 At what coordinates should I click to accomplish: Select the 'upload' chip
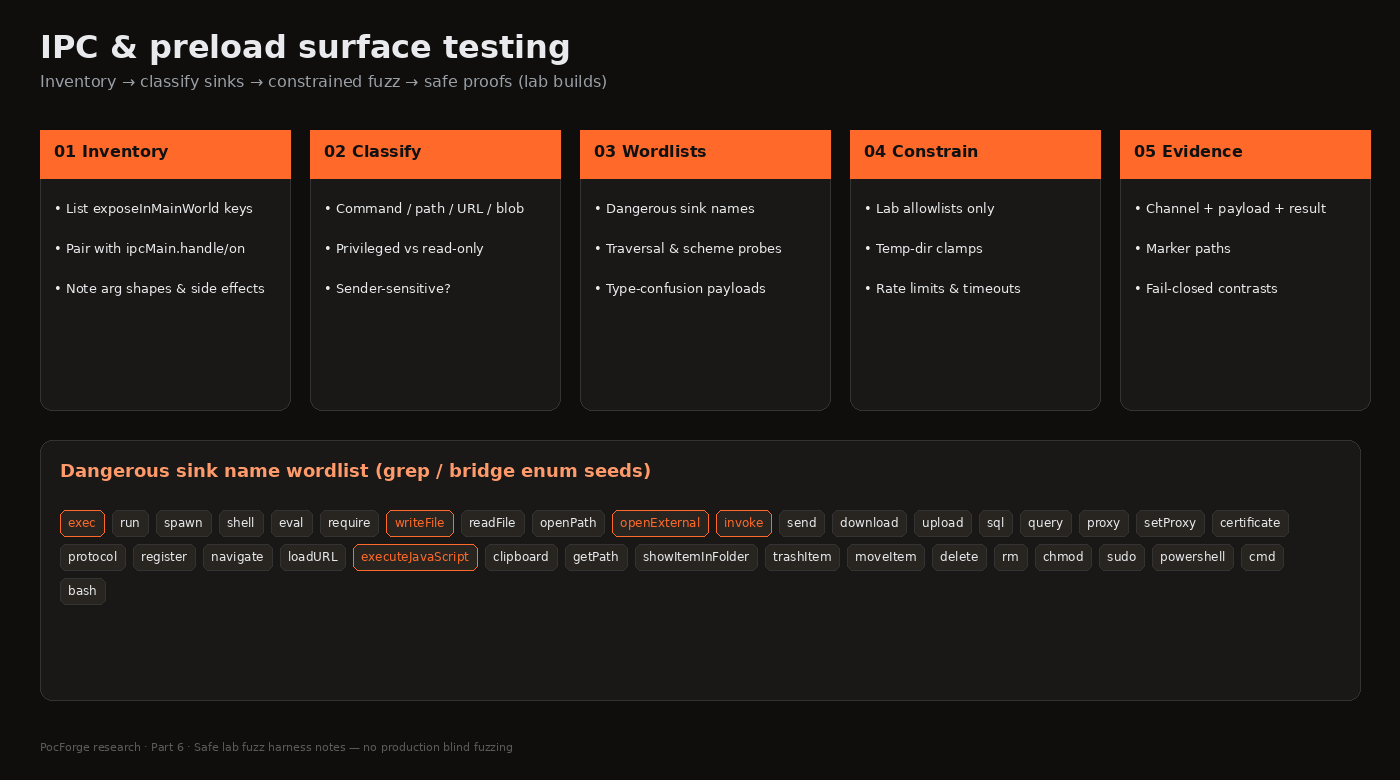[x=943, y=523]
